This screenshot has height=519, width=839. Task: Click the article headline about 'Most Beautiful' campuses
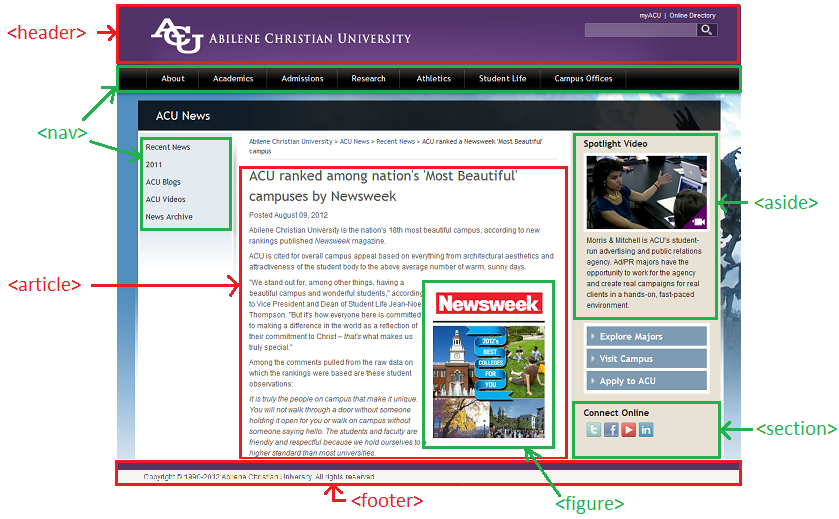click(x=383, y=186)
